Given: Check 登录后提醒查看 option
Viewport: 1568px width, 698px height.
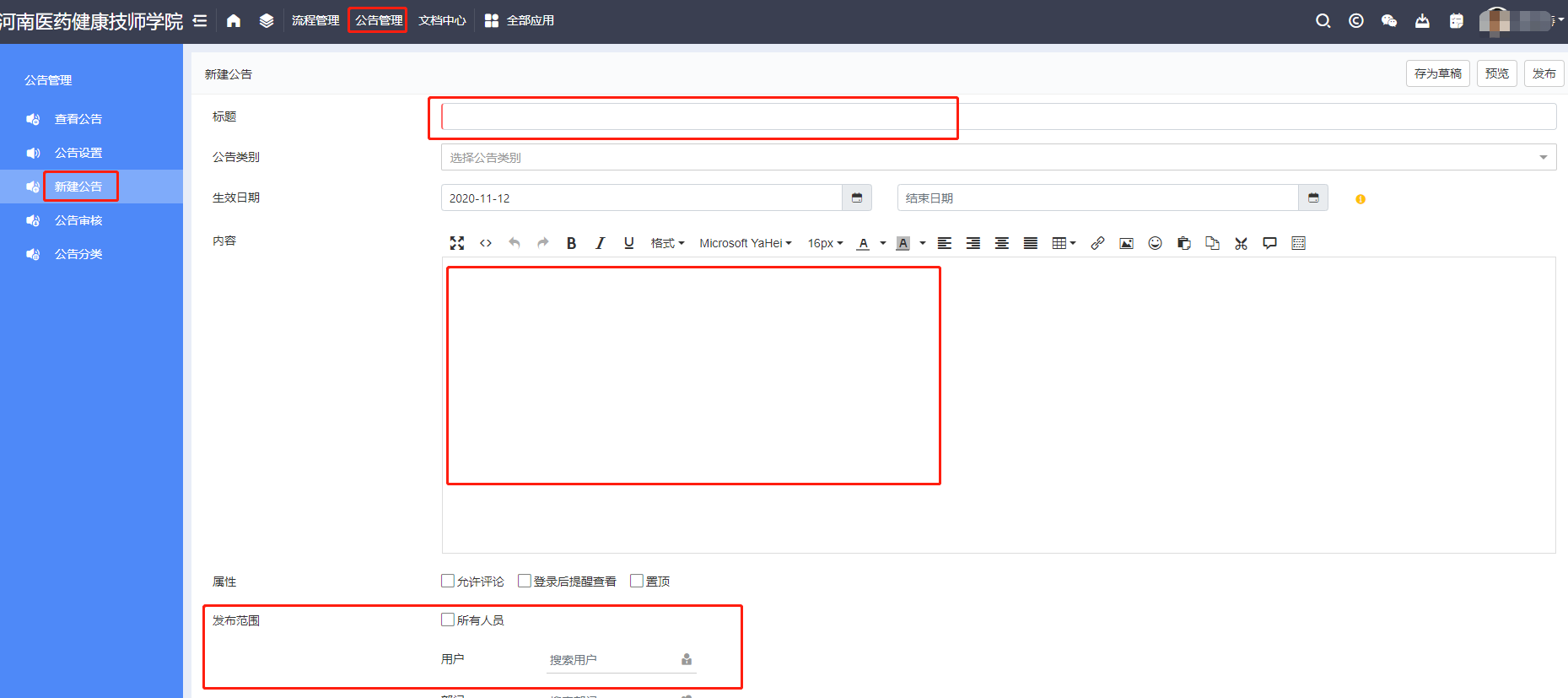Looking at the screenshot, I should 525,581.
